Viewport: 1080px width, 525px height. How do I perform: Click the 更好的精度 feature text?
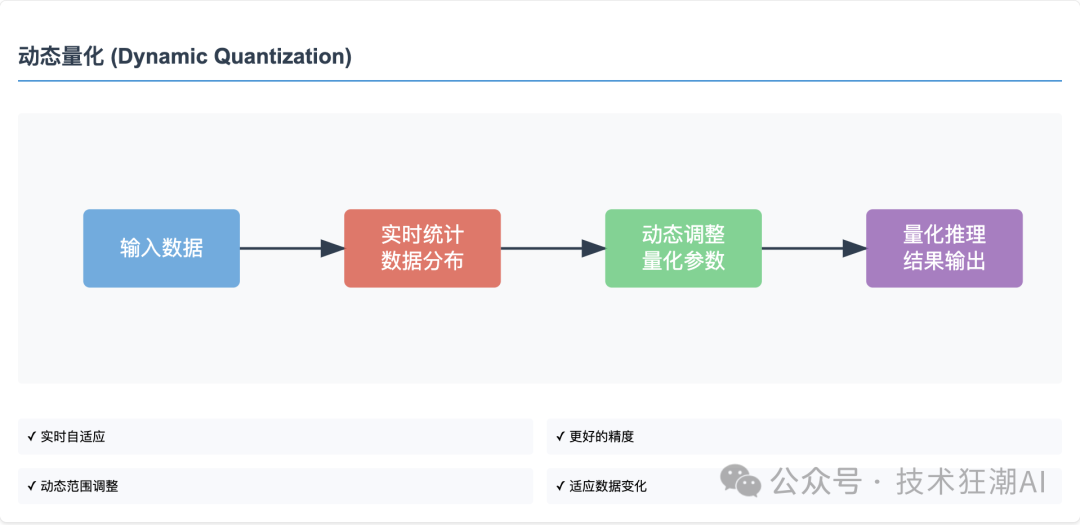coord(601,437)
